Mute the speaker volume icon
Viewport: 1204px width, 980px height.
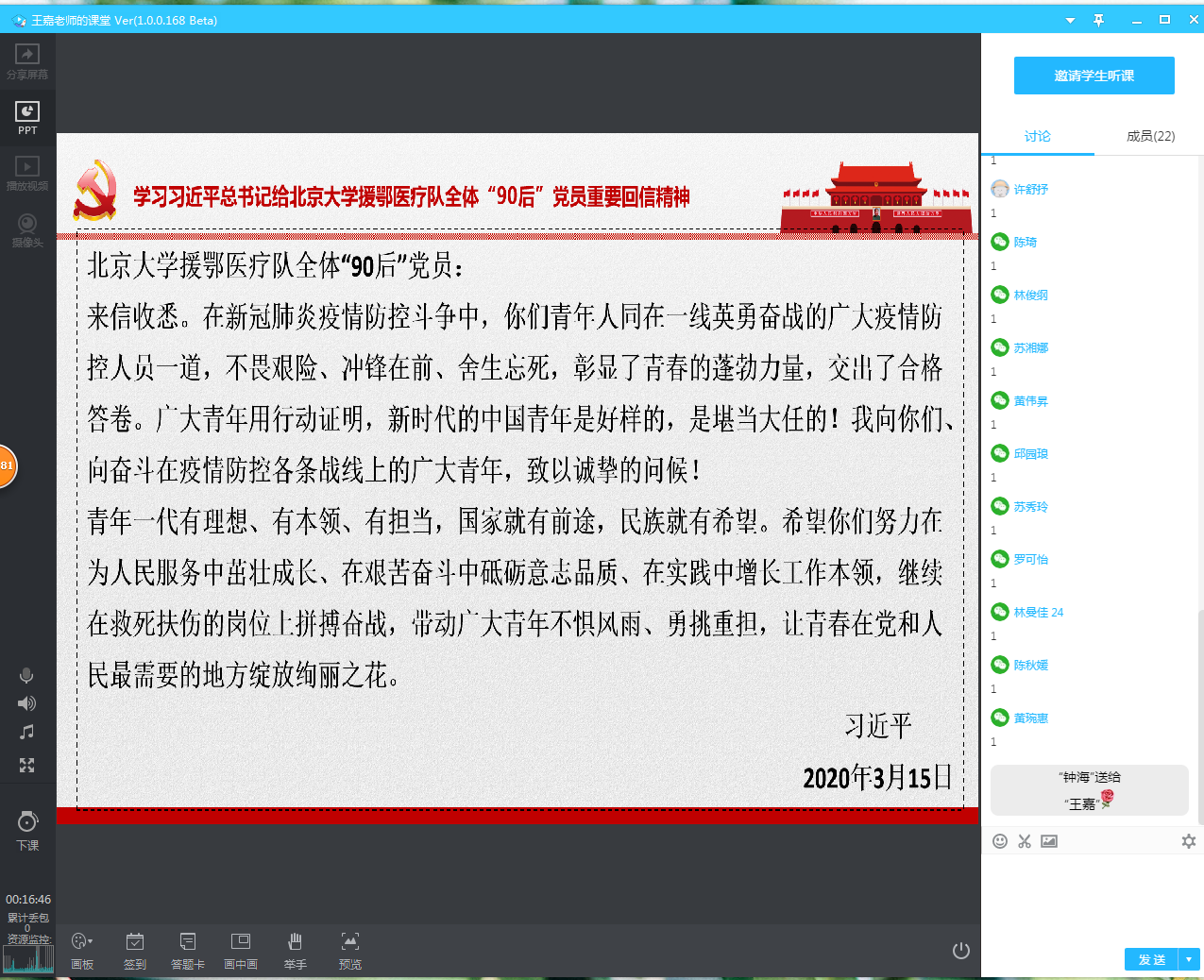26,703
